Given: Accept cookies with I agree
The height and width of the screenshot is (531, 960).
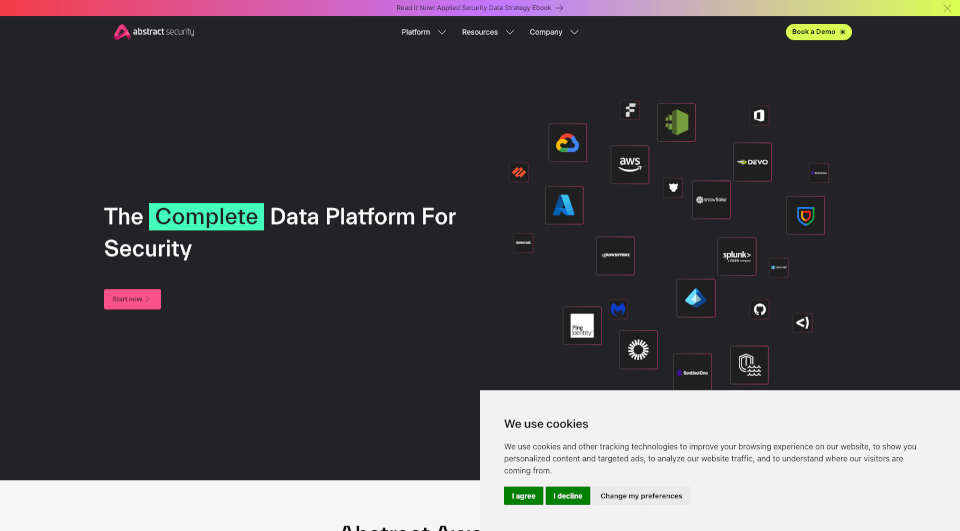Looking at the screenshot, I should pos(523,495).
